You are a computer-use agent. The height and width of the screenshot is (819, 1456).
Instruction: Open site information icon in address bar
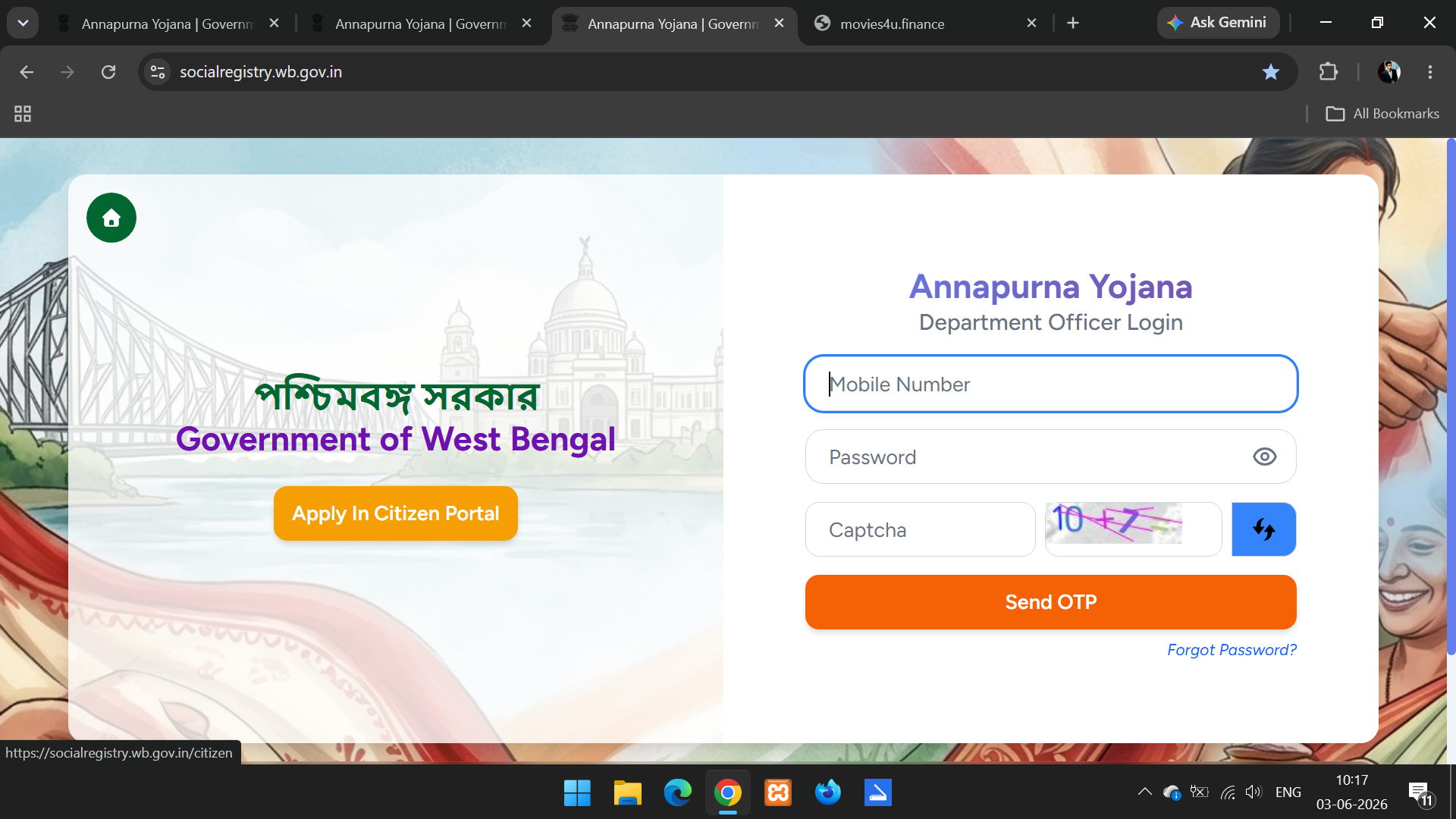158,72
